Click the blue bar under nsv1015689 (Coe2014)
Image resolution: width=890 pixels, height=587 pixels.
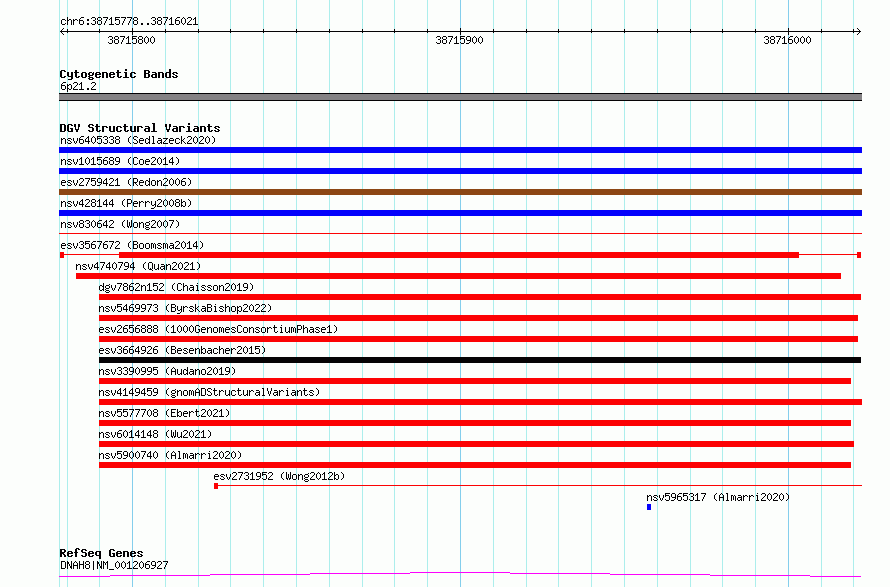(460, 171)
